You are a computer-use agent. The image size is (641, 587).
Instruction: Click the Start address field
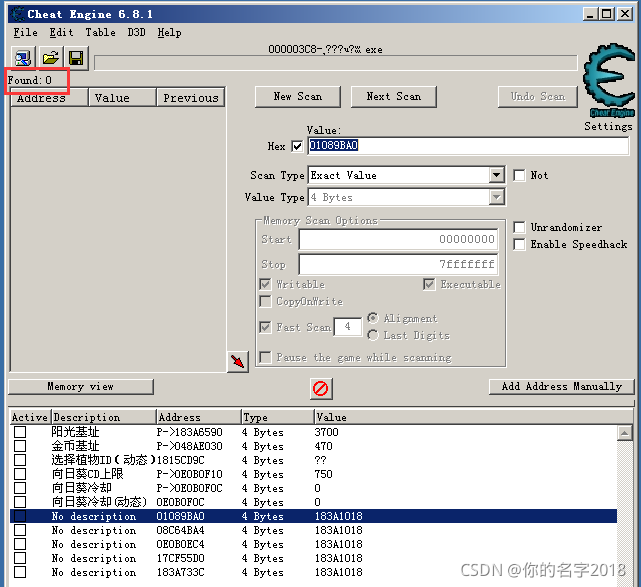398,239
